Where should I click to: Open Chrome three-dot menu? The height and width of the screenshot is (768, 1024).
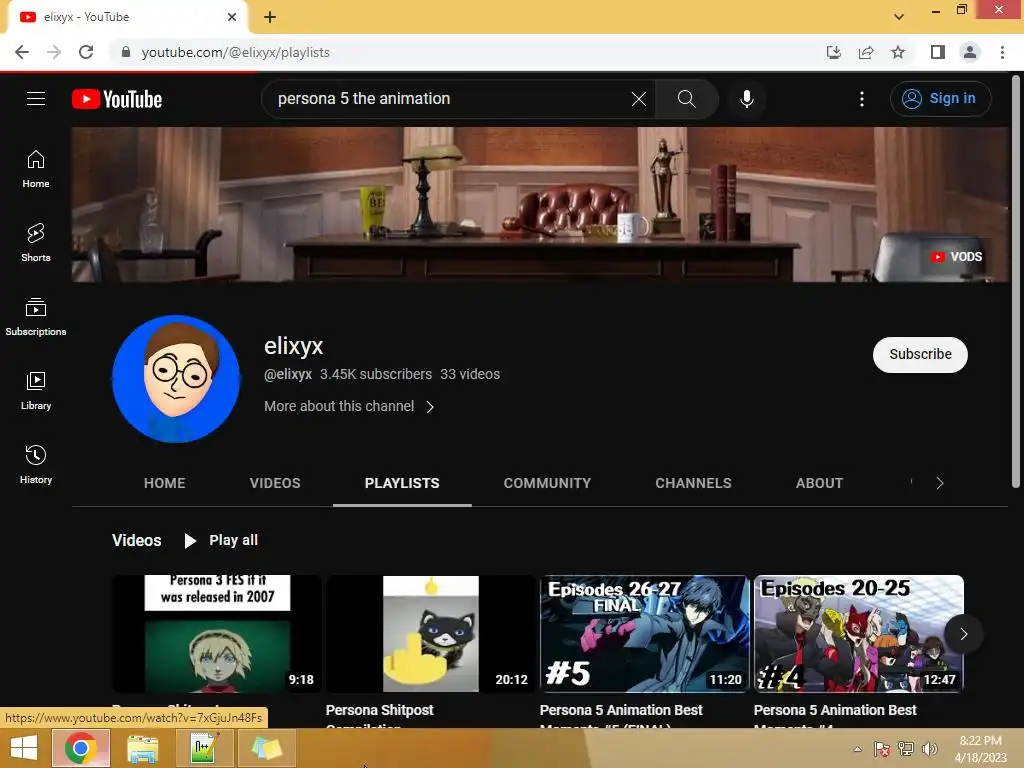click(1002, 52)
